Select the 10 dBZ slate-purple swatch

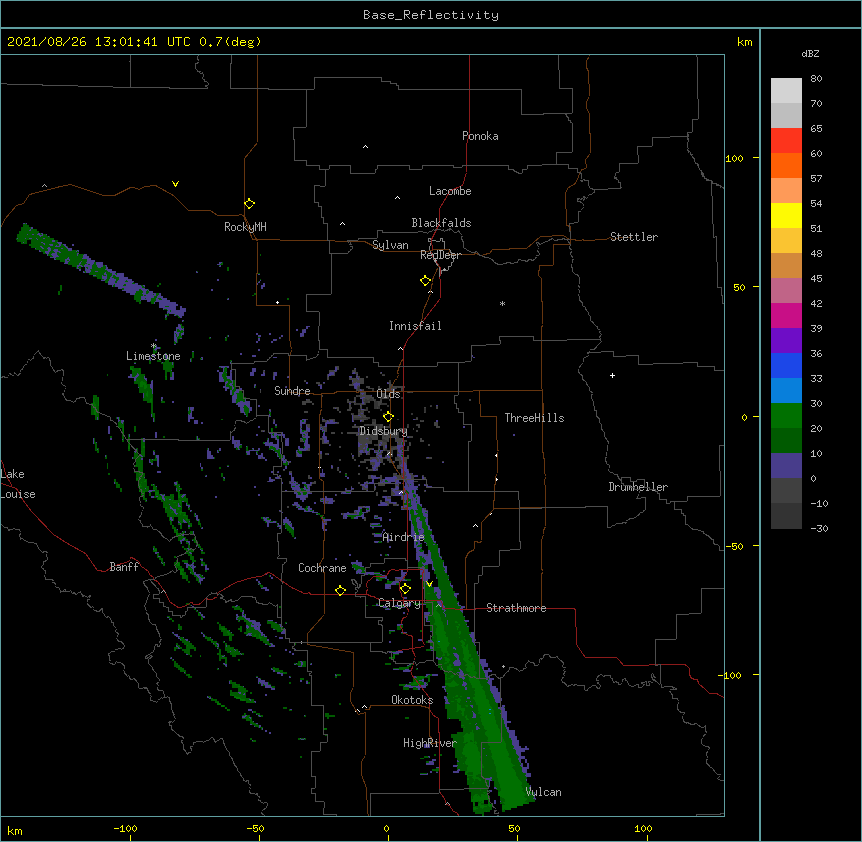tap(786, 466)
